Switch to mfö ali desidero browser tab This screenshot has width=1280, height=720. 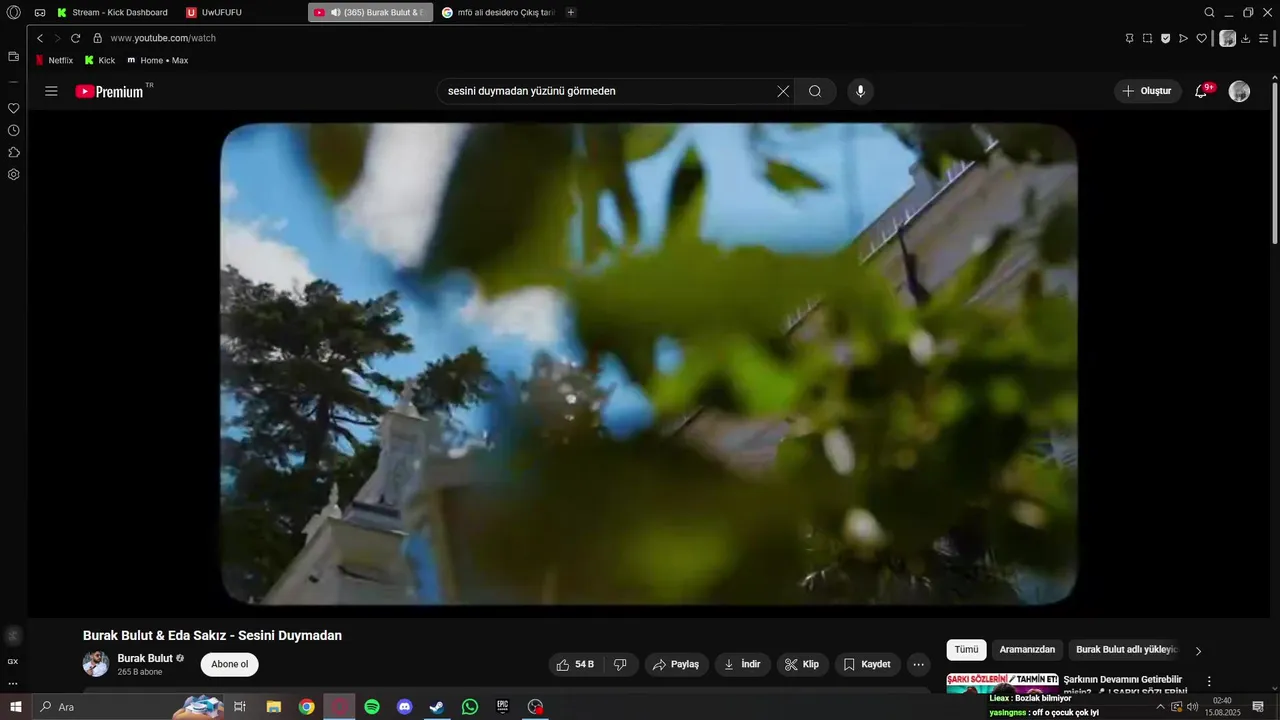pyautogui.click(x=498, y=12)
